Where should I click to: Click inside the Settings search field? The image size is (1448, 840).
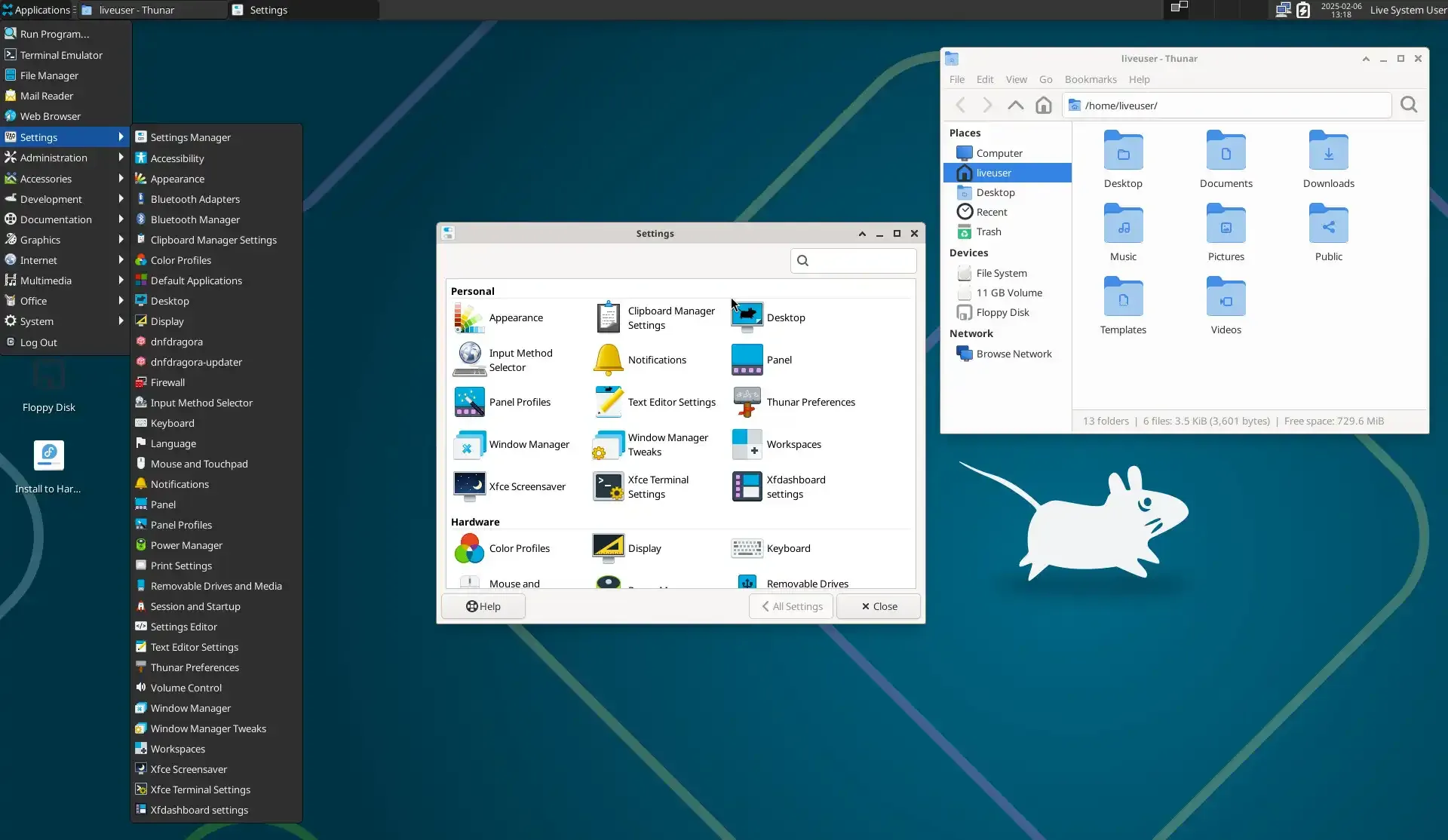pos(853,260)
